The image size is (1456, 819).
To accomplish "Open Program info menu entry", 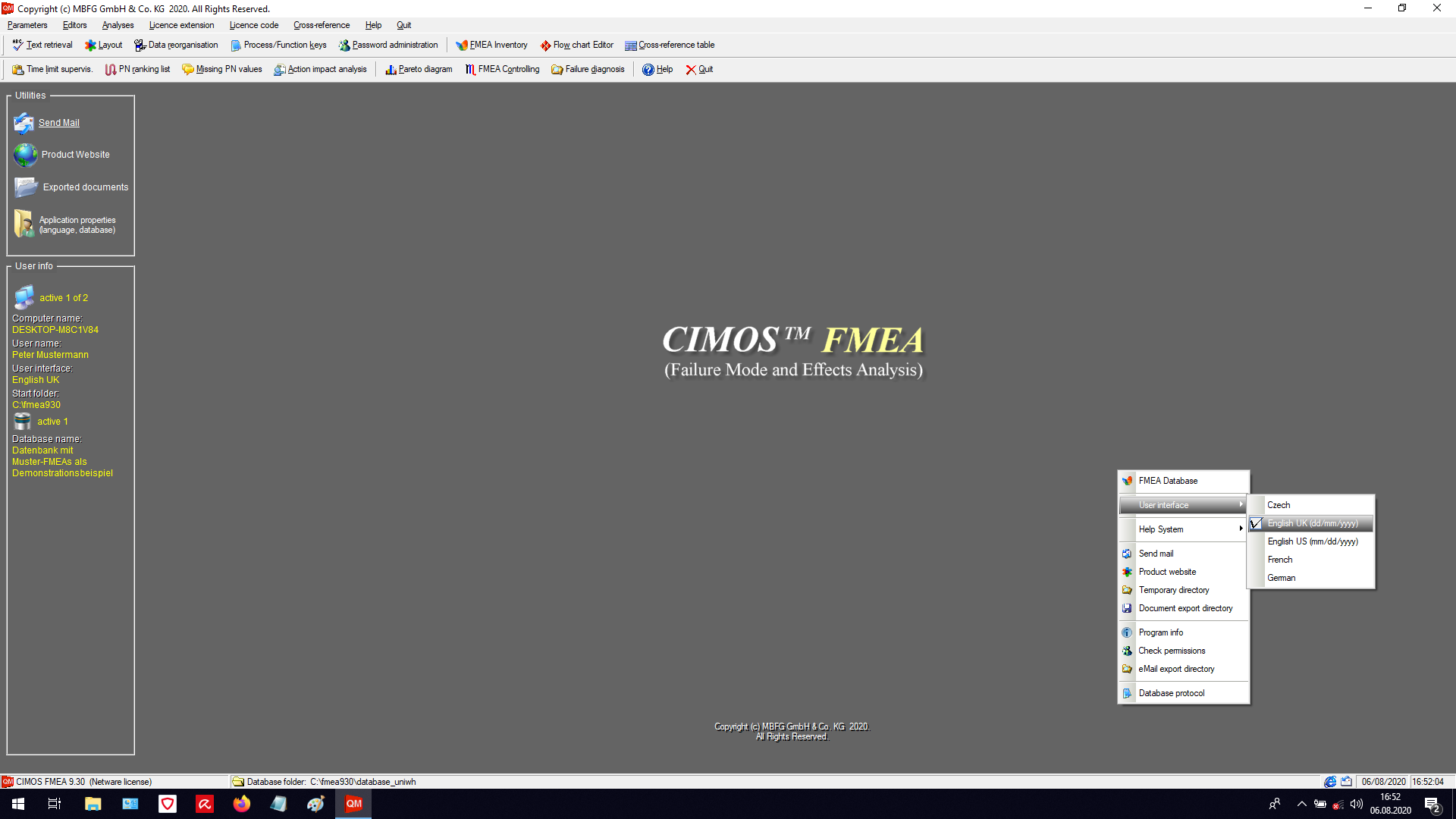I will pos(1183,632).
